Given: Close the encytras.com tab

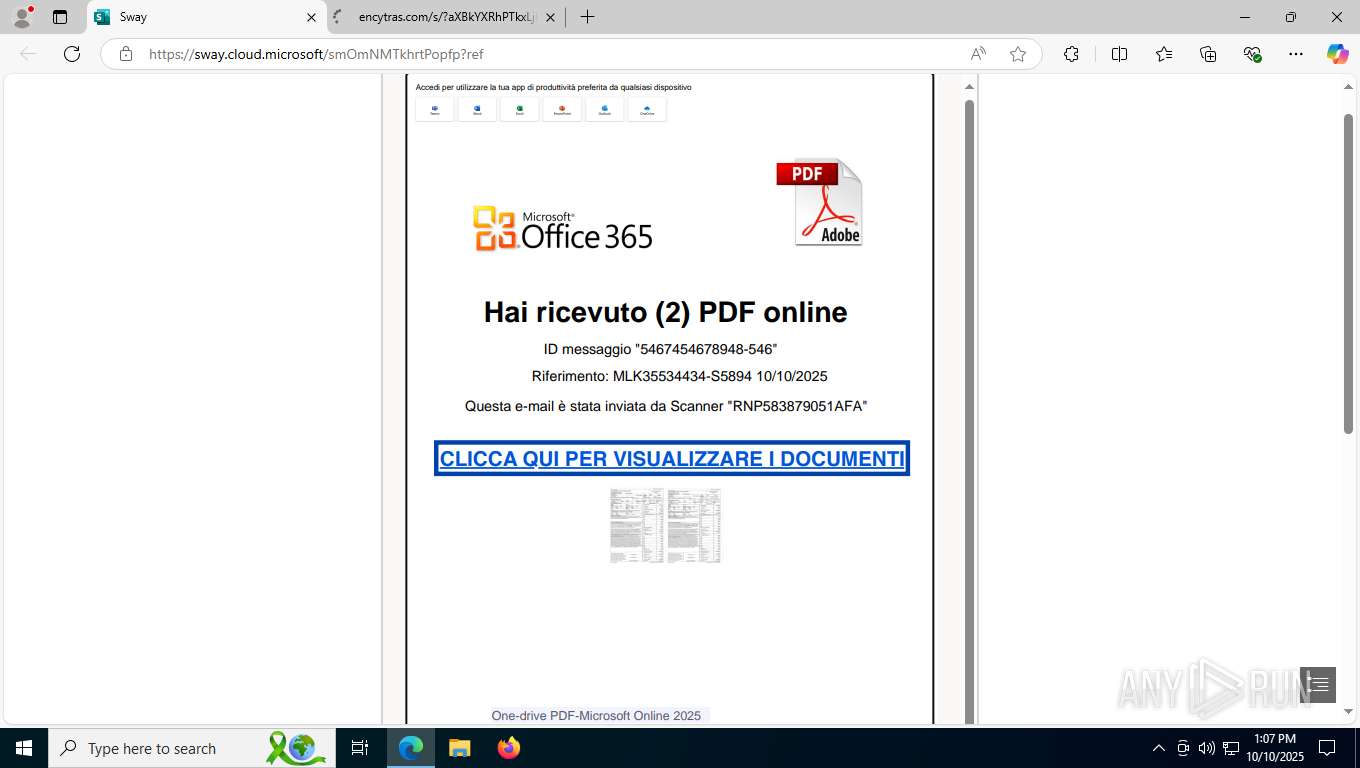Looking at the screenshot, I should point(550,17).
